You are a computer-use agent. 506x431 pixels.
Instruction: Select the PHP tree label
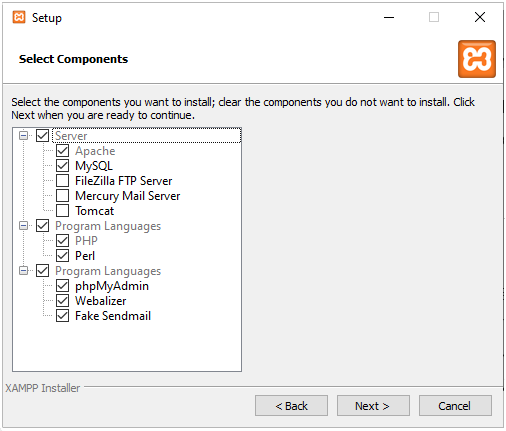pos(86,241)
